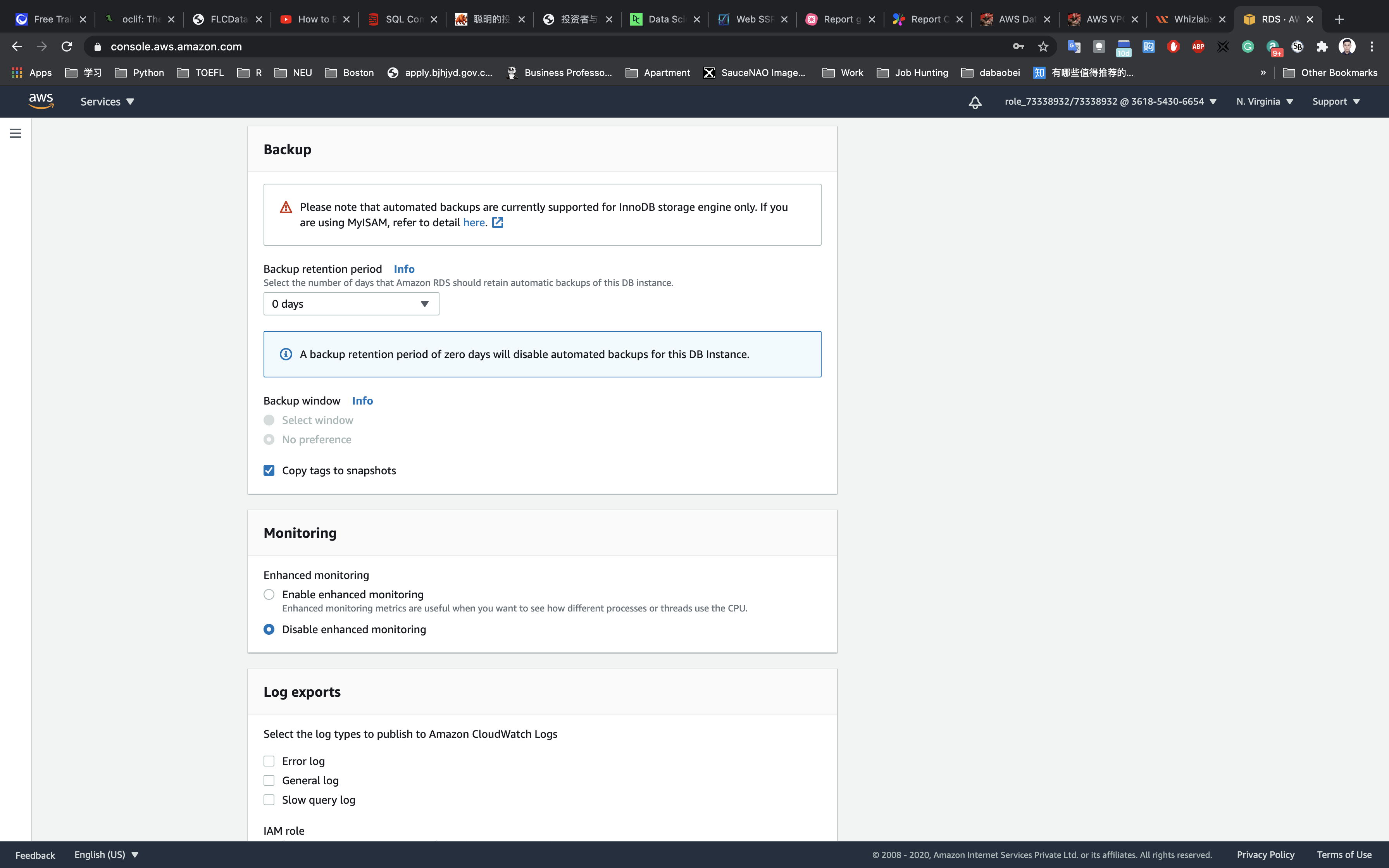Click Info link beside Backup window
The image size is (1389, 868).
click(362, 401)
